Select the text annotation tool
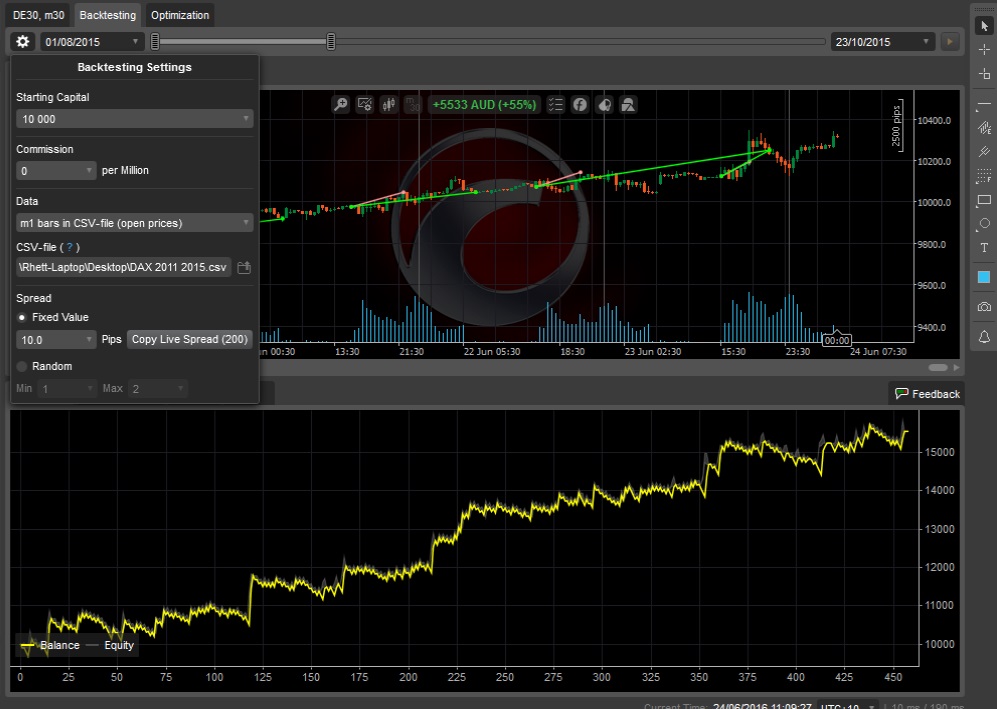 (x=984, y=248)
